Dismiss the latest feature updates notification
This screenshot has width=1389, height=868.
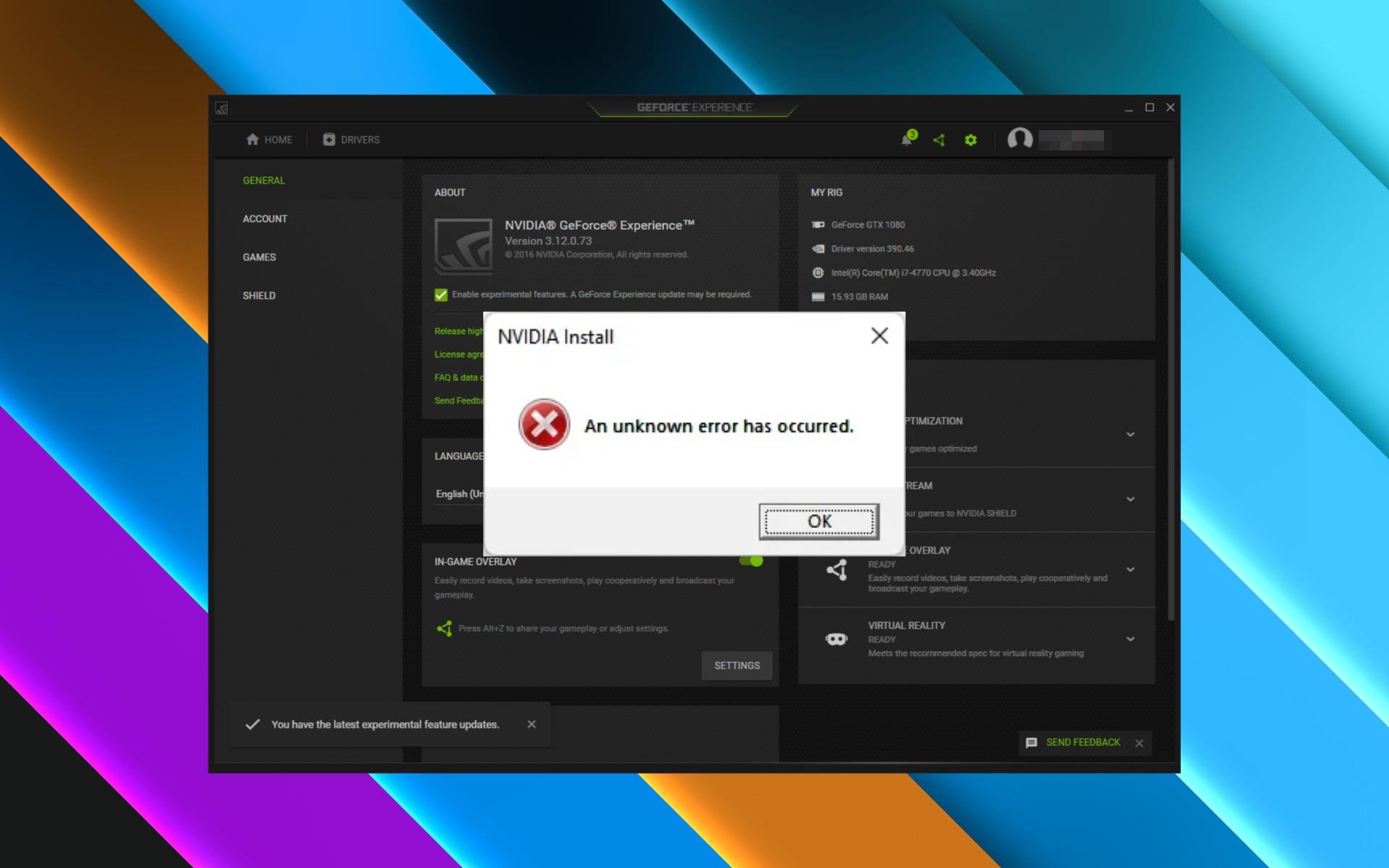point(532,724)
